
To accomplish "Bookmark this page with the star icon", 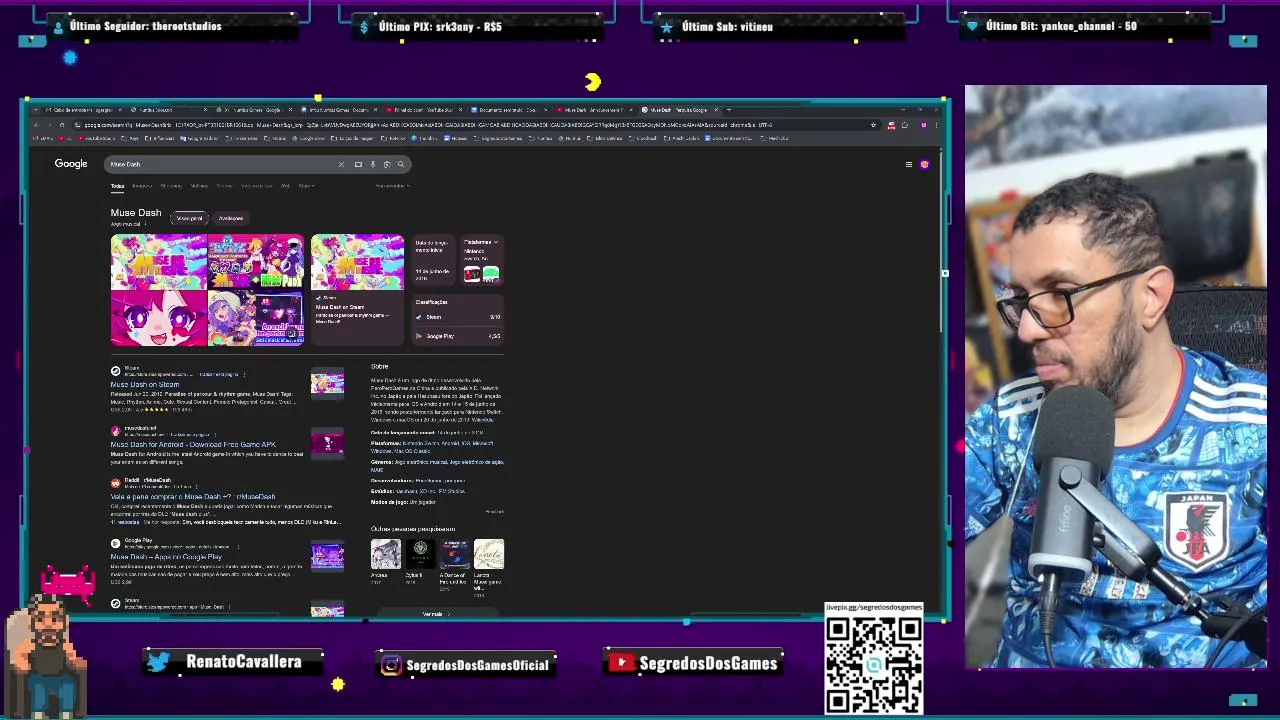I will pyautogui.click(x=873, y=125).
